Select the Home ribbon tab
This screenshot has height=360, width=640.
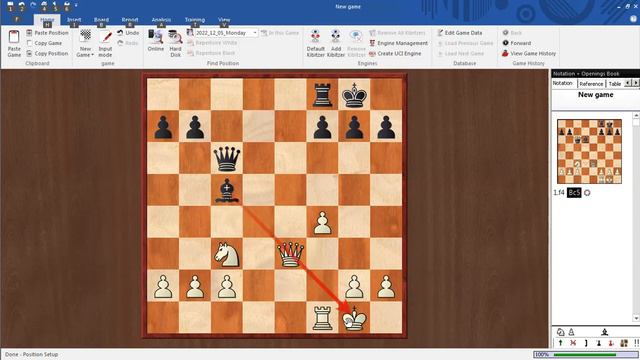(47, 20)
